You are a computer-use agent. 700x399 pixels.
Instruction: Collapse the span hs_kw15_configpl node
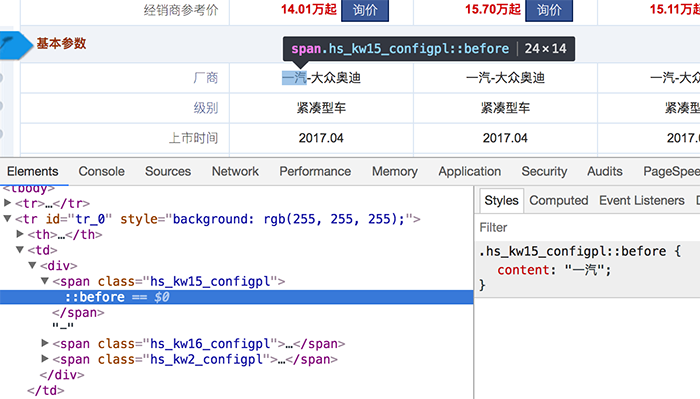click(x=45, y=281)
